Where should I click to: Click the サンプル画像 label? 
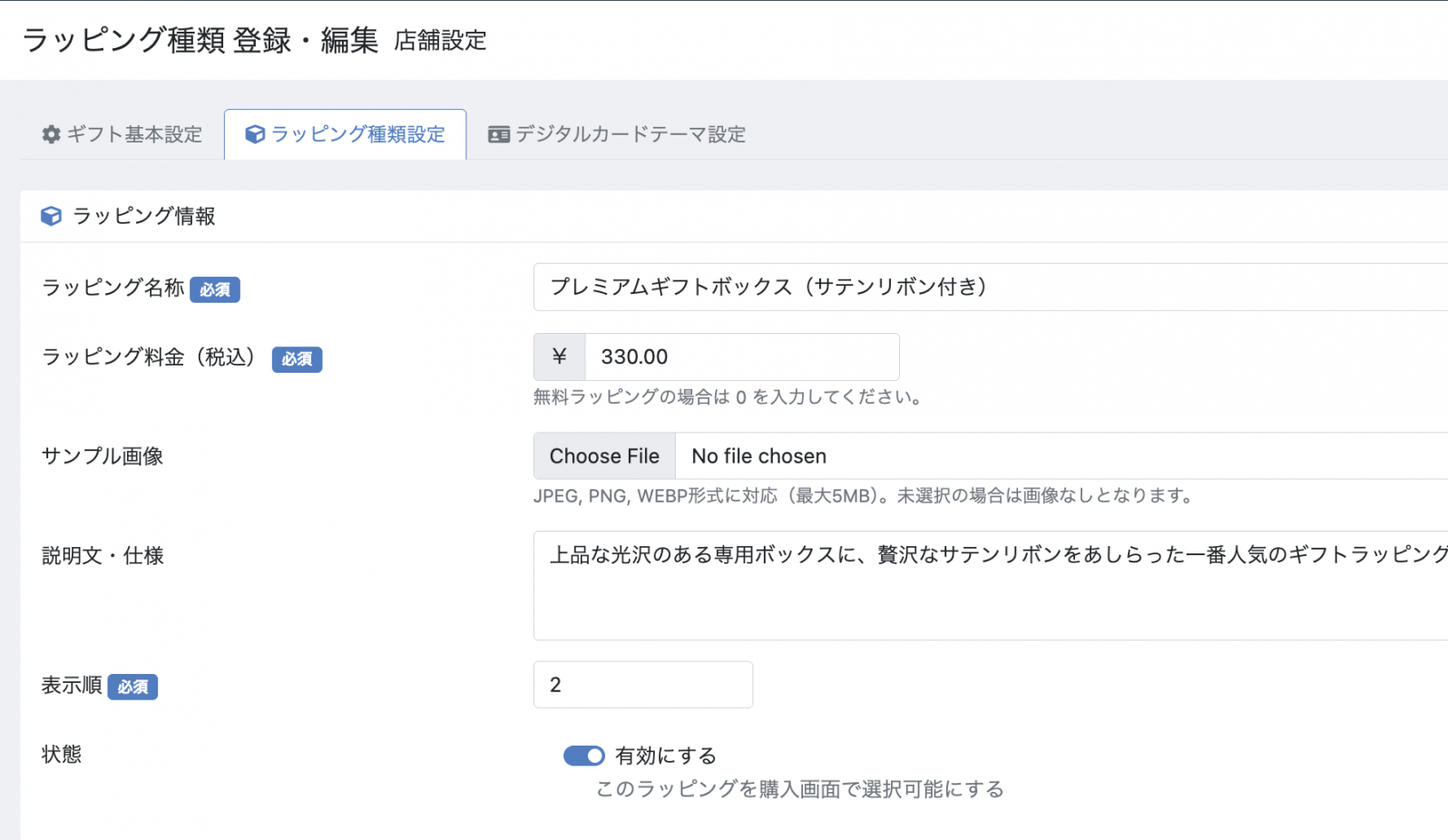coord(103,456)
